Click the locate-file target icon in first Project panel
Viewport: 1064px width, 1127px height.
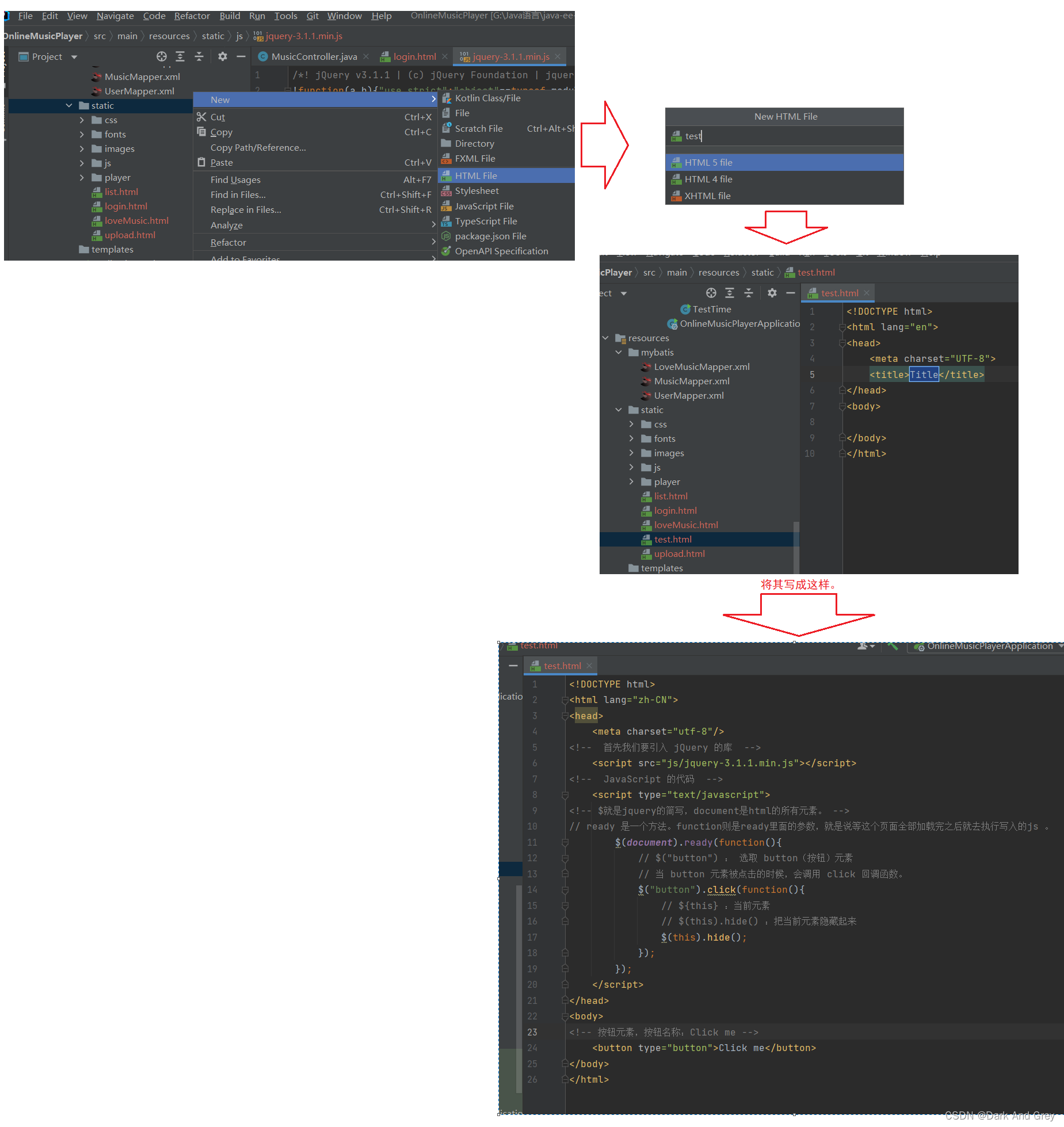(x=162, y=56)
